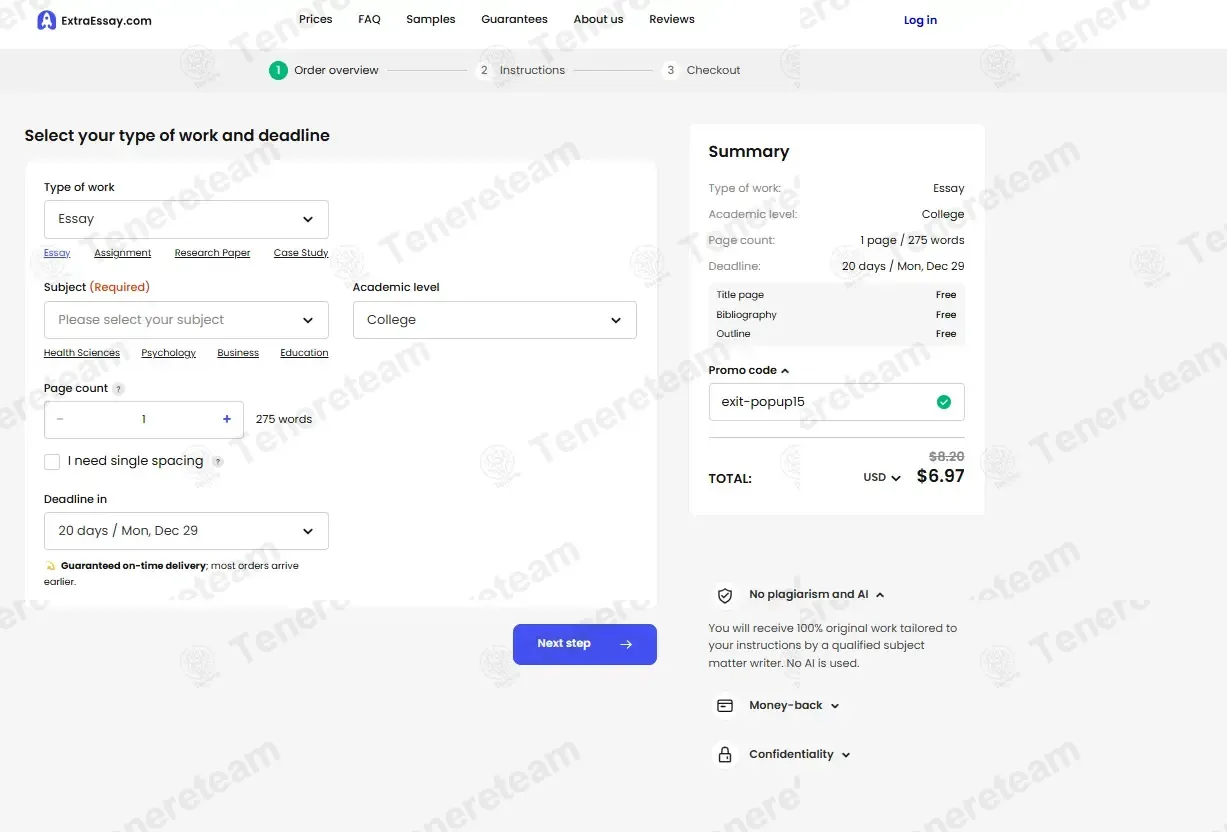Click the Log in link
This screenshot has height=832, width=1227.
[920, 20]
